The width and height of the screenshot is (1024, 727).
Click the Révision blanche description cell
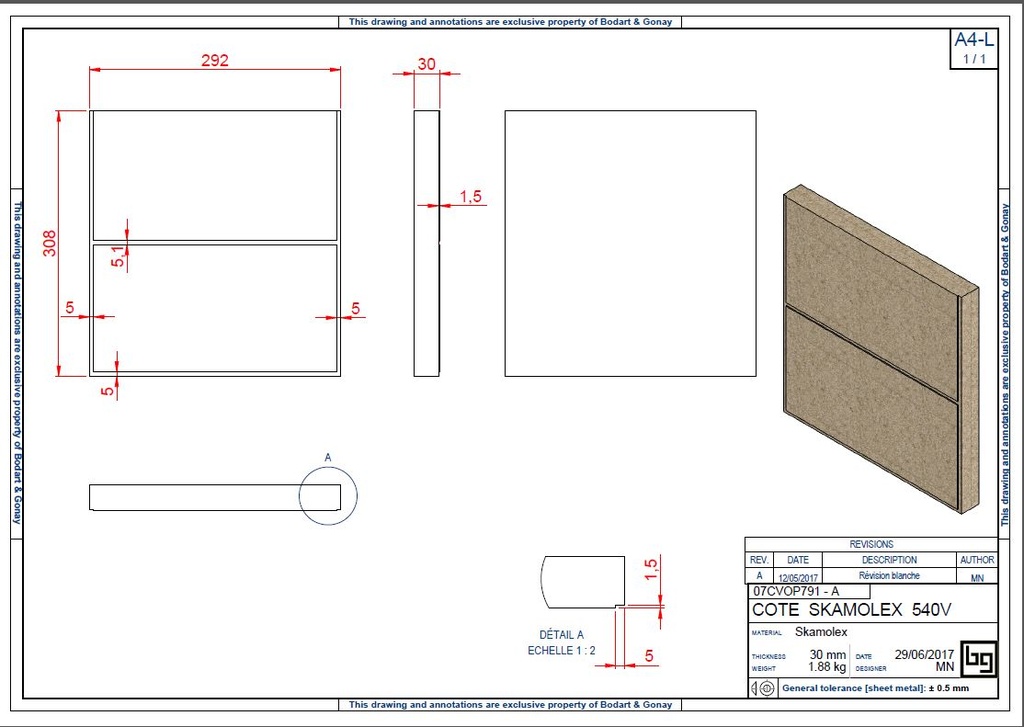pos(889,576)
